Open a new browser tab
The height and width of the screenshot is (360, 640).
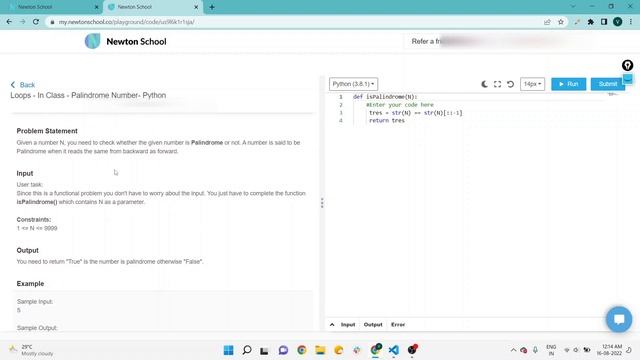pyautogui.click(x=212, y=7)
